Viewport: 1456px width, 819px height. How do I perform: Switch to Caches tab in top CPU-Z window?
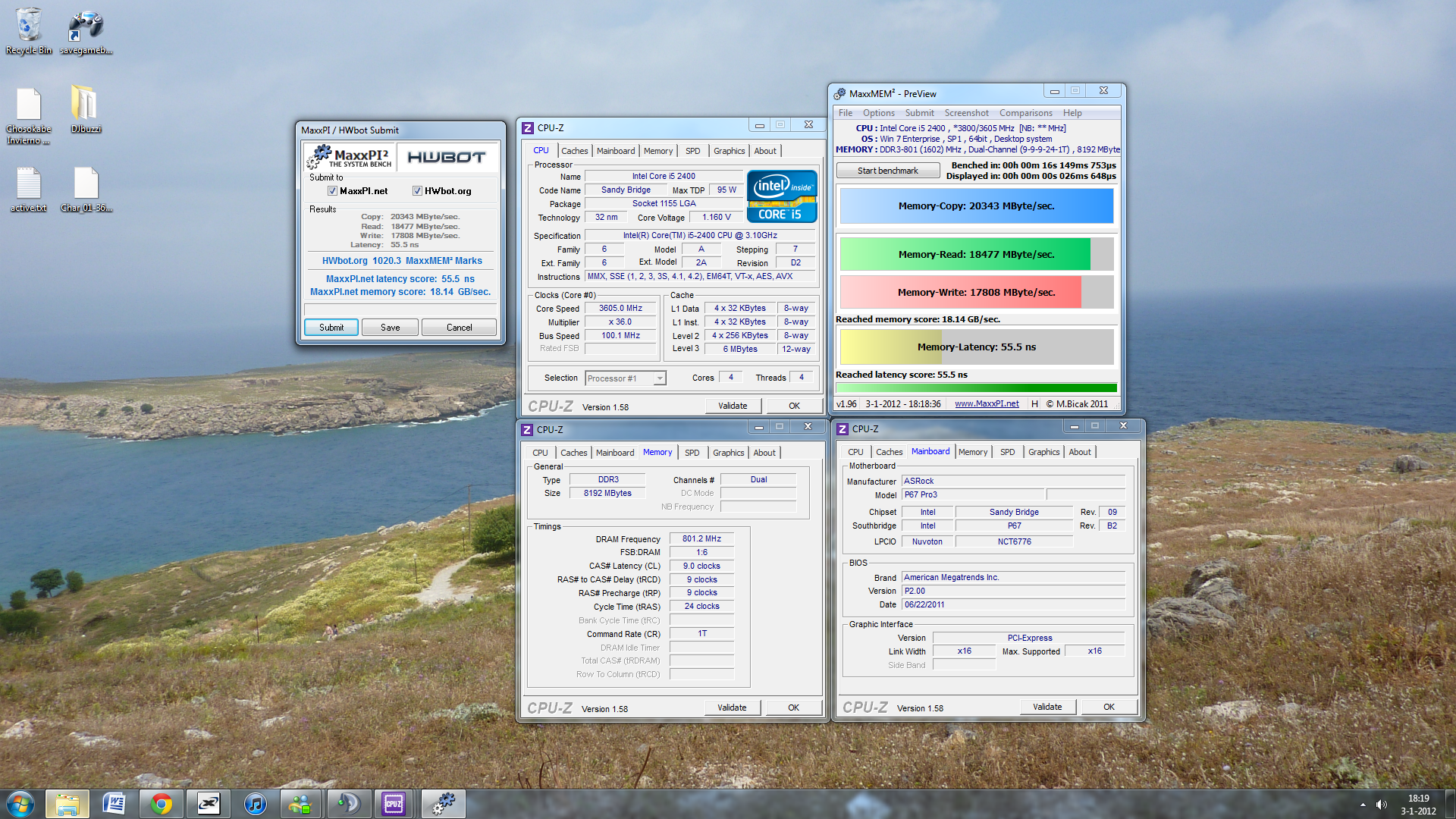click(574, 151)
